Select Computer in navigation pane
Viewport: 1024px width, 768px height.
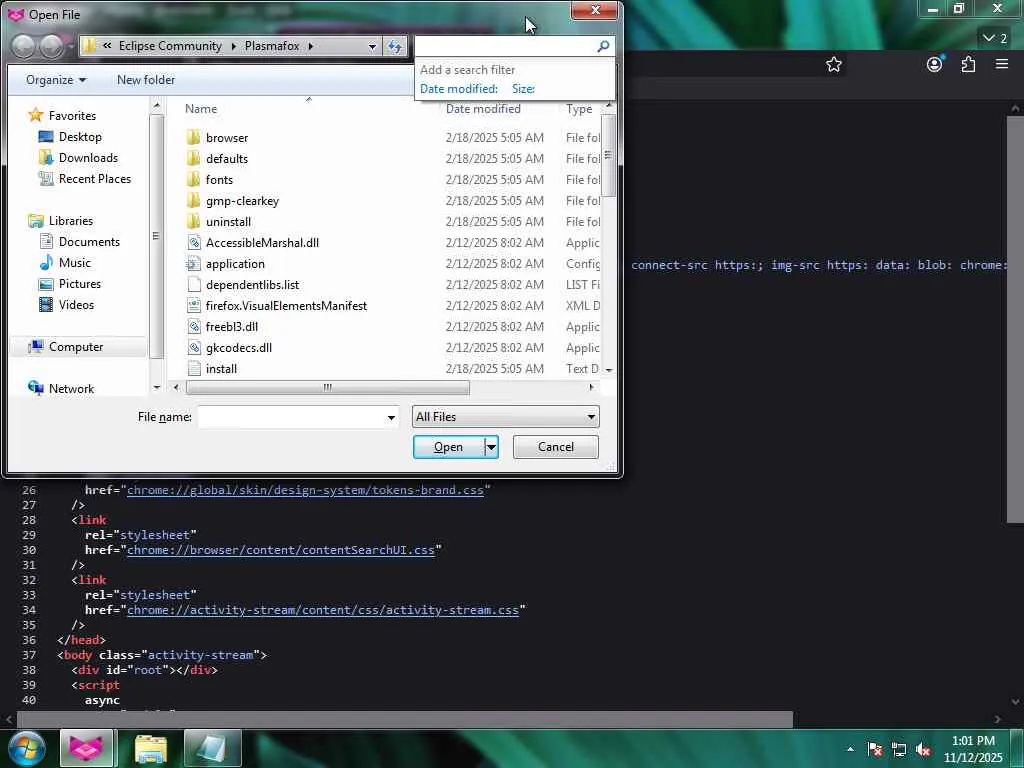(76, 347)
